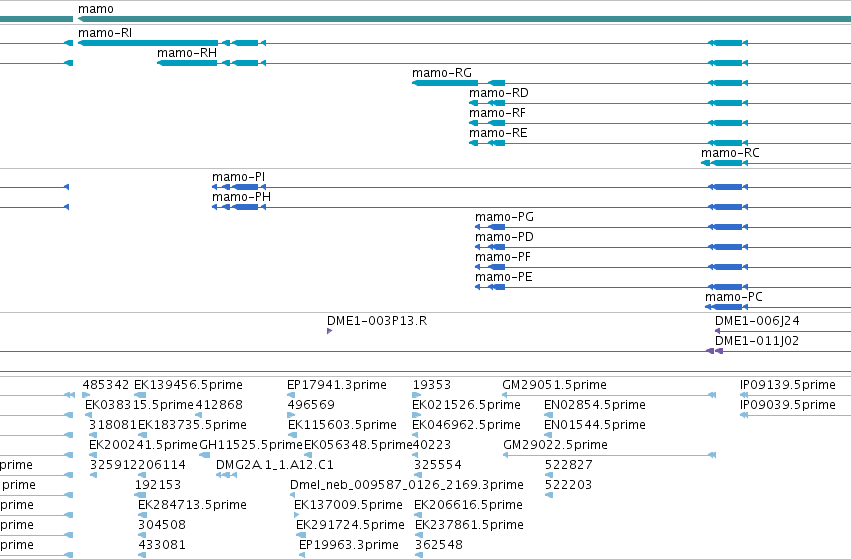Select the mamo-RE transcript label

[x=498, y=133]
